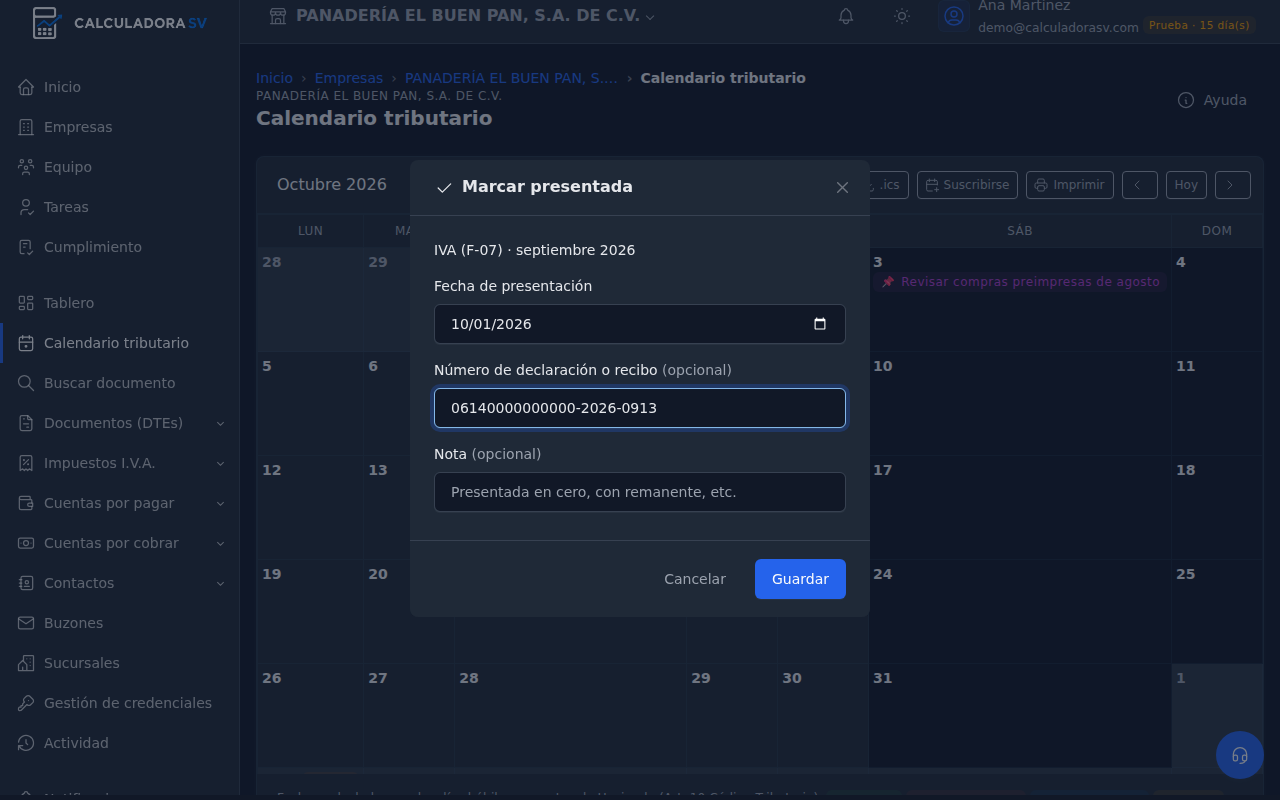
Task: Open Sucursales in the sidebar
Action: [x=120, y=663]
